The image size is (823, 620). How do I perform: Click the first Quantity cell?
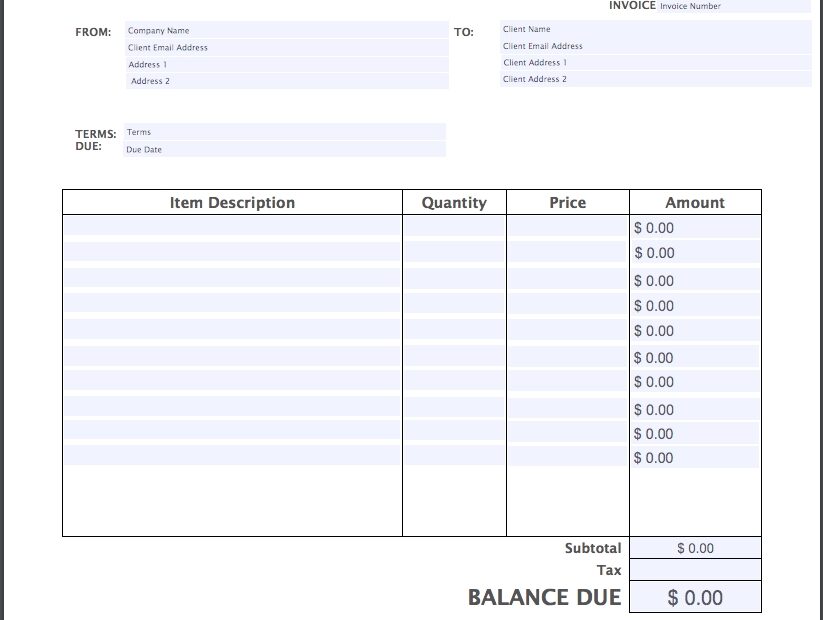pyautogui.click(x=455, y=227)
